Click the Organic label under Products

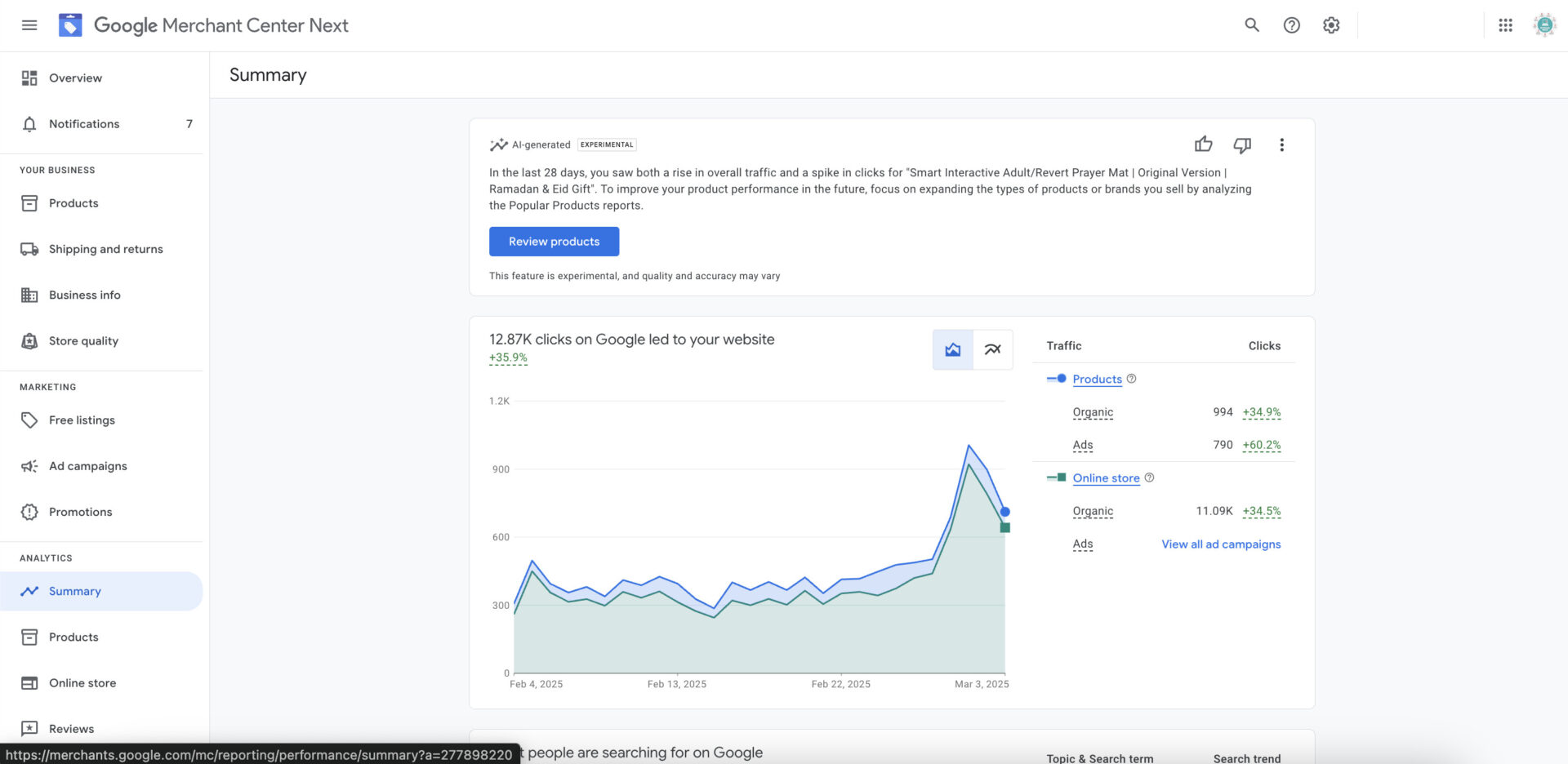[x=1093, y=412]
